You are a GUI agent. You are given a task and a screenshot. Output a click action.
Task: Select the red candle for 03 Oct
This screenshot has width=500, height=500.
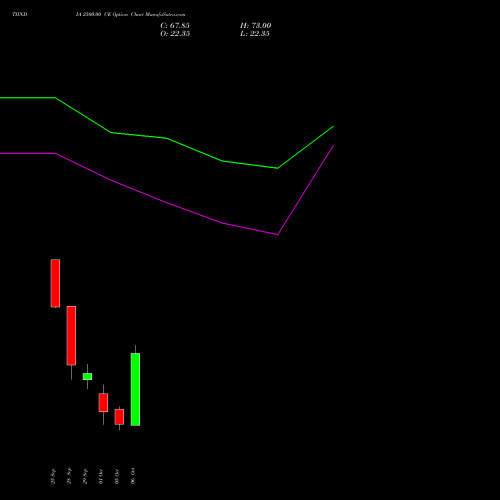(x=119, y=417)
